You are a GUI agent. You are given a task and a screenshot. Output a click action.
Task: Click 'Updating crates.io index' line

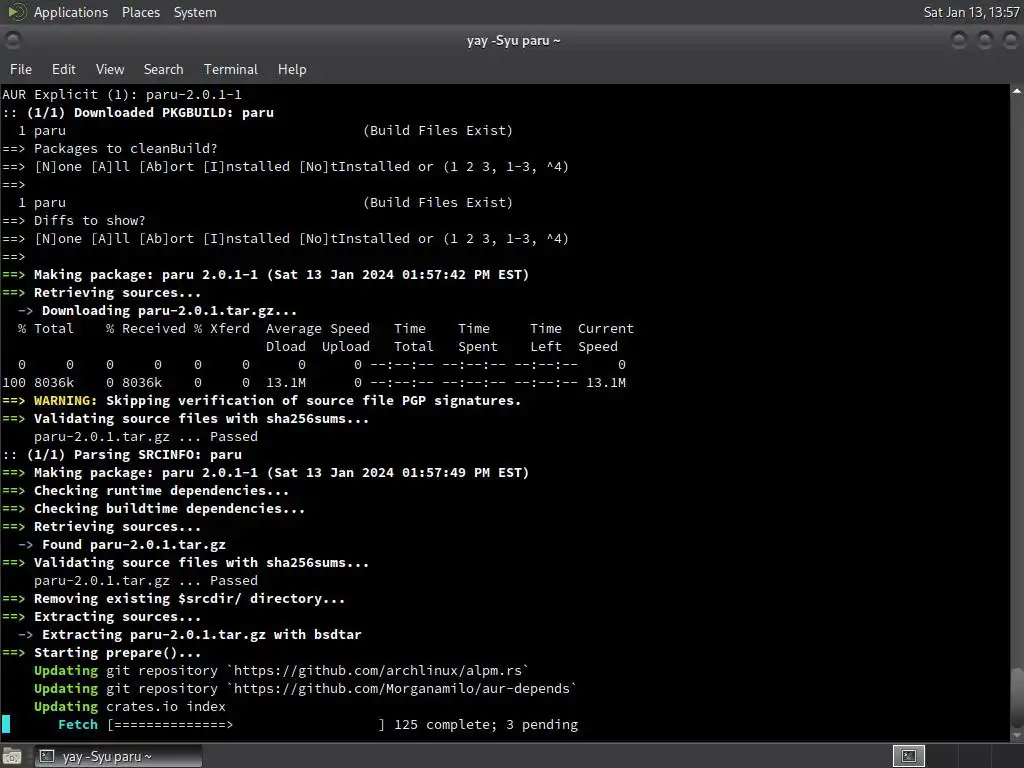point(129,707)
